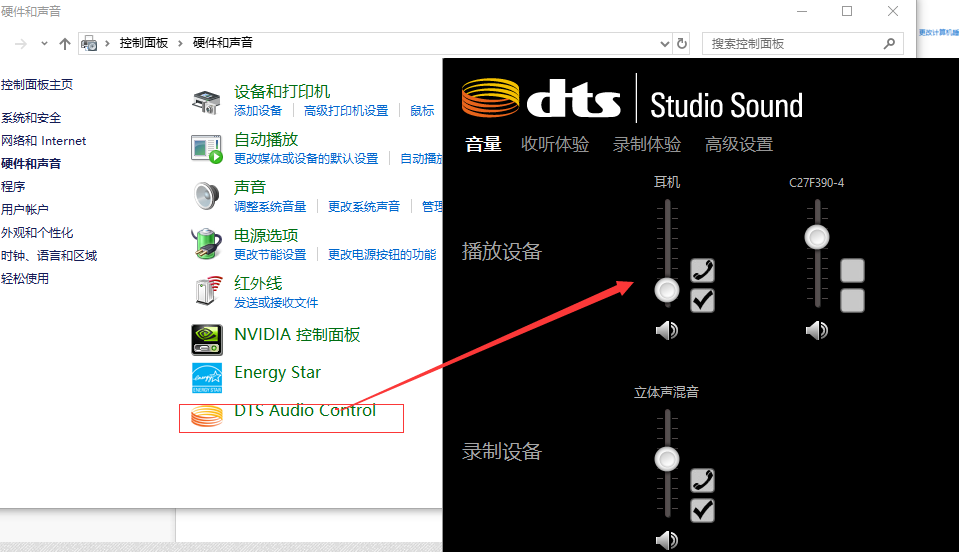Click the 更改节能设置 link
Image resolution: width=959 pixels, height=552 pixels.
pos(270,255)
